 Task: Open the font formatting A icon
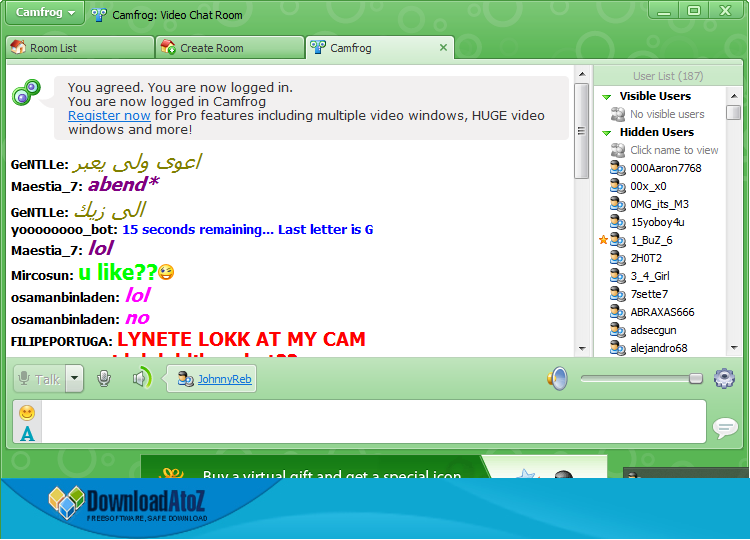[x=27, y=433]
